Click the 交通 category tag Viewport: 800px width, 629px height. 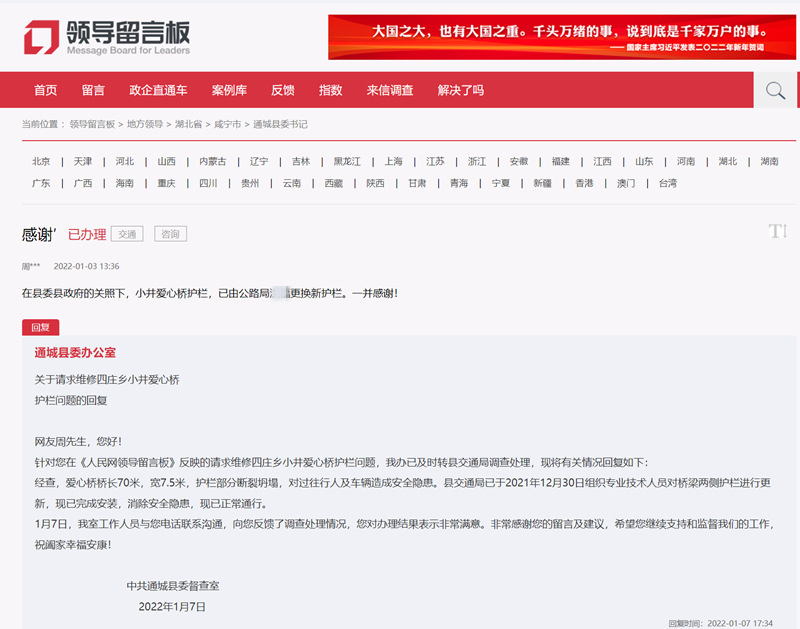(x=127, y=234)
